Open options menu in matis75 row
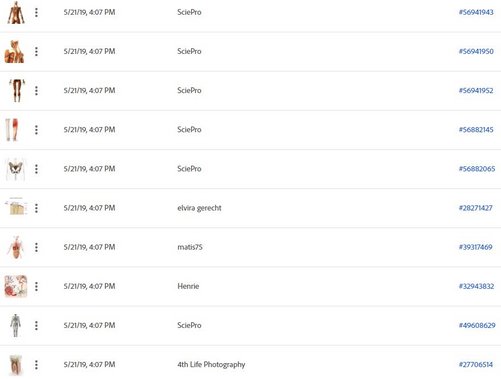 click(36, 247)
